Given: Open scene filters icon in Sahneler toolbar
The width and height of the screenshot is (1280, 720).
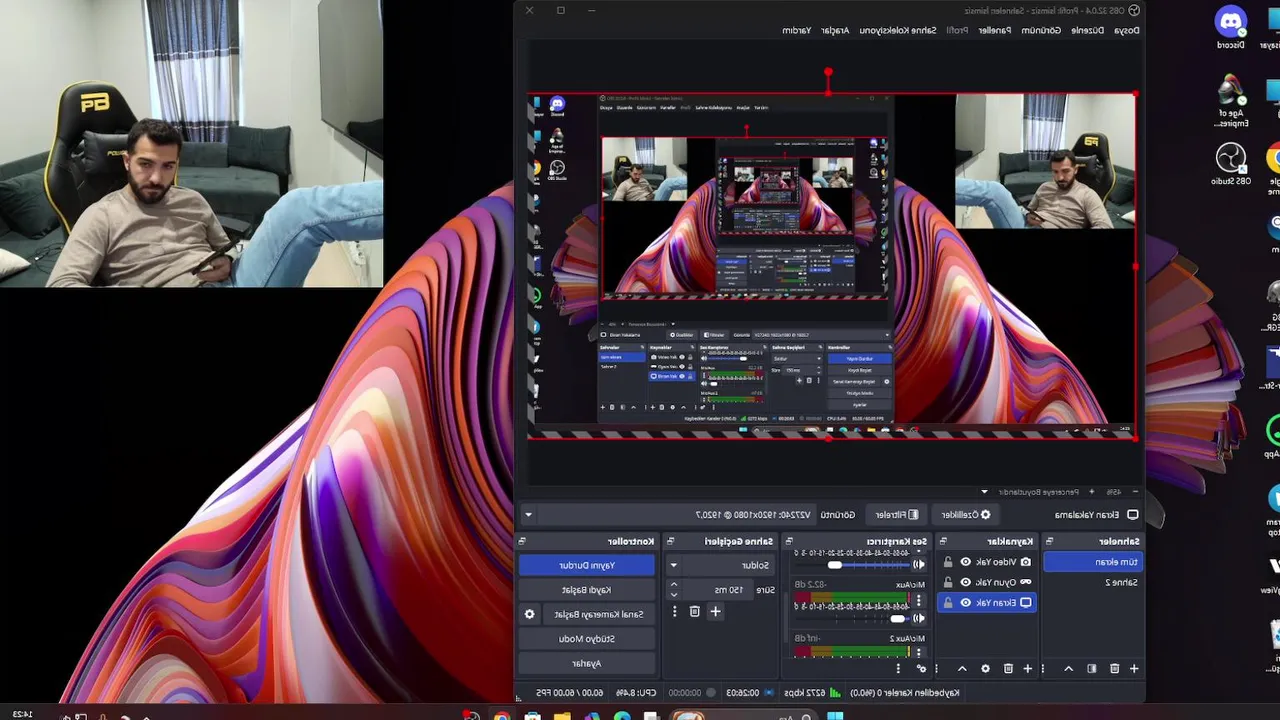Looking at the screenshot, I should coord(1091,668).
